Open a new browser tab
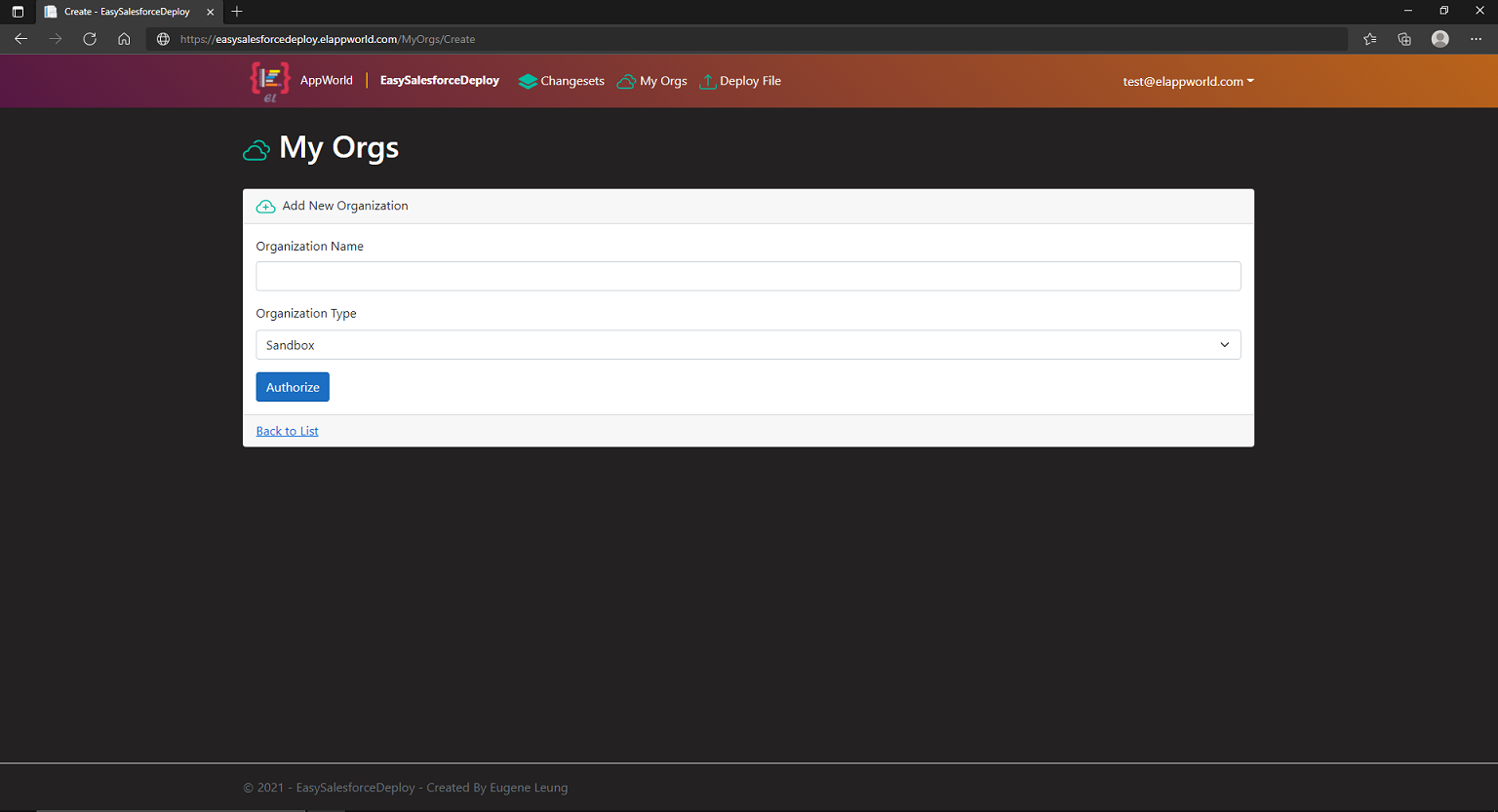 pyautogui.click(x=237, y=12)
